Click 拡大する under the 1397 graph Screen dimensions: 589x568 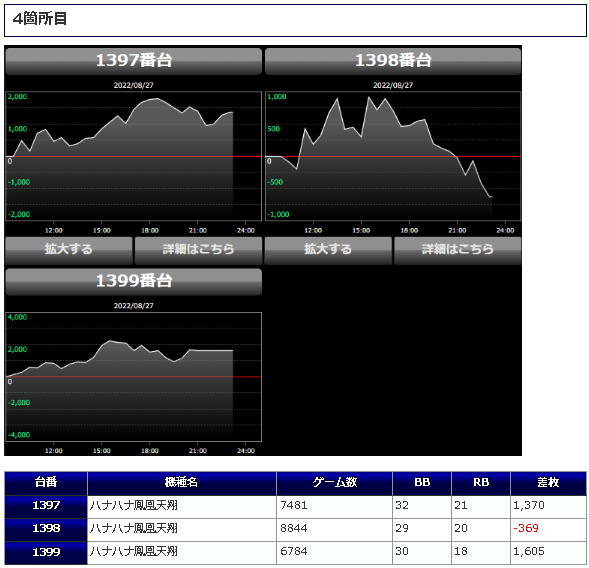pos(69,250)
